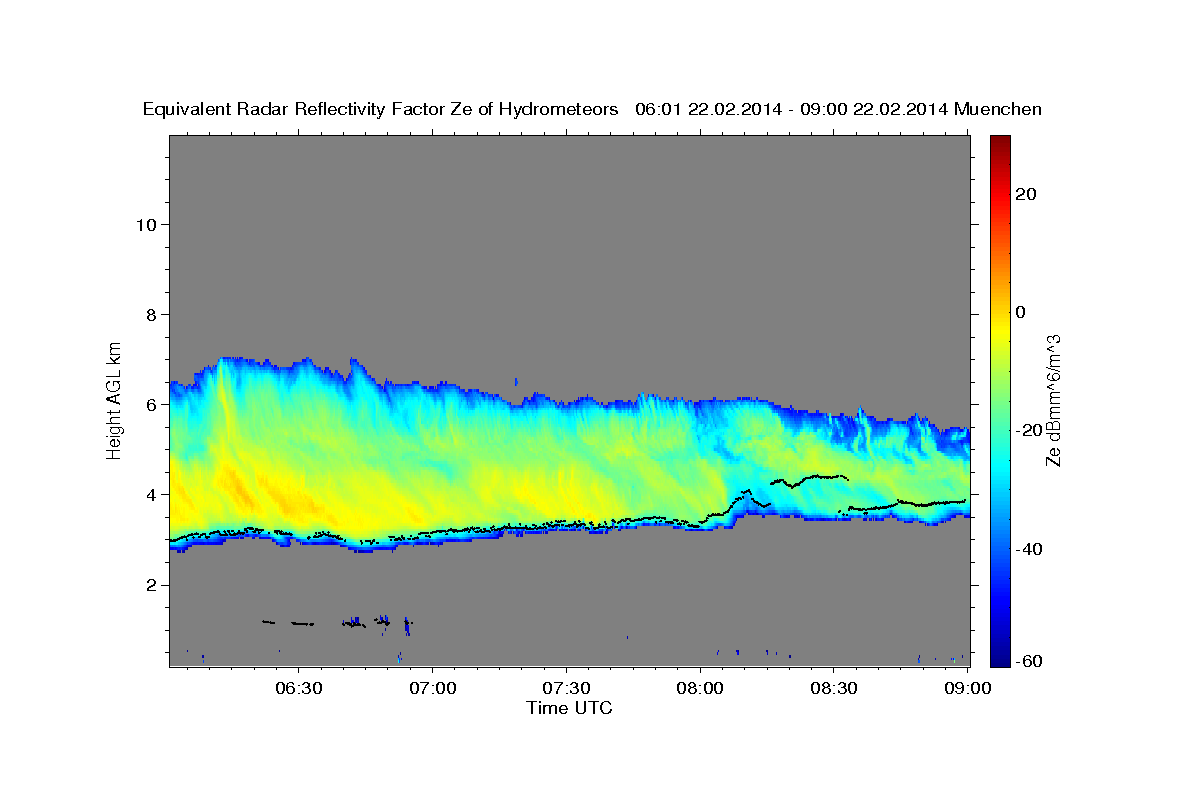This screenshot has width=1200, height=800.
Task: Click the '08:00' time tick label
Action: tap(701, 688)
